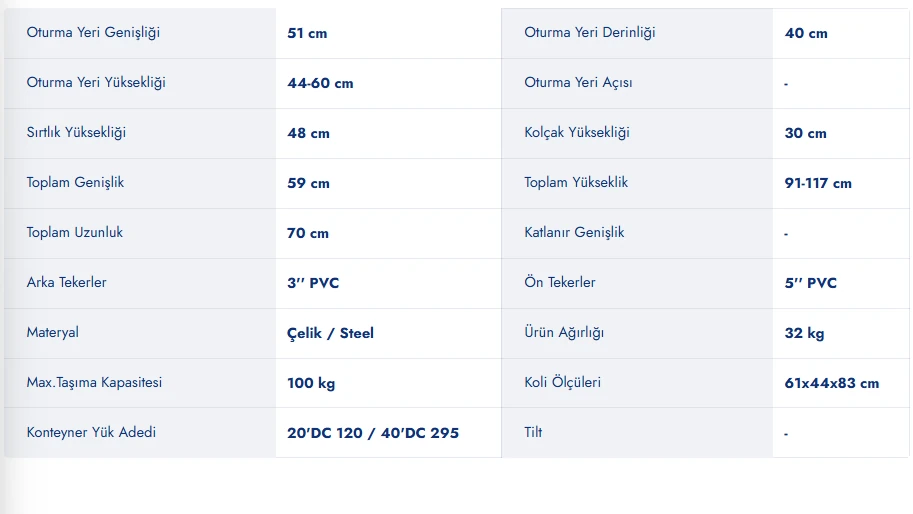The width and height of the screenshot is (913, 514).
Task: Click the '91-117 cm' total height value
Action: coord(818,183)
